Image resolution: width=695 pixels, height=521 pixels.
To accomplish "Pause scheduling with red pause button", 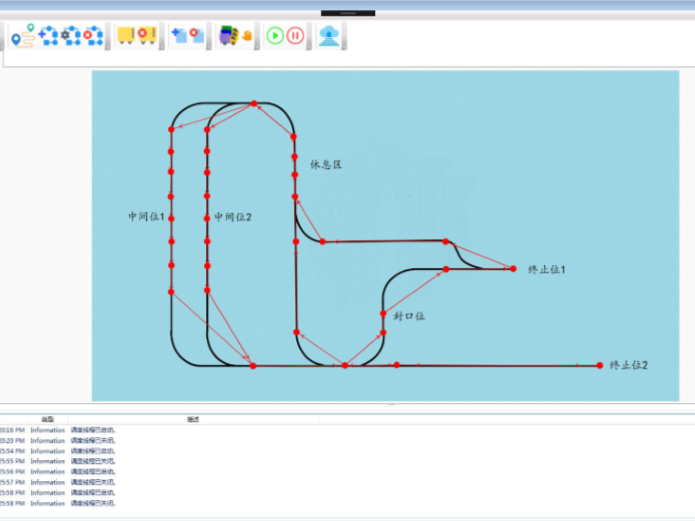I will click(x=295, y=35).
